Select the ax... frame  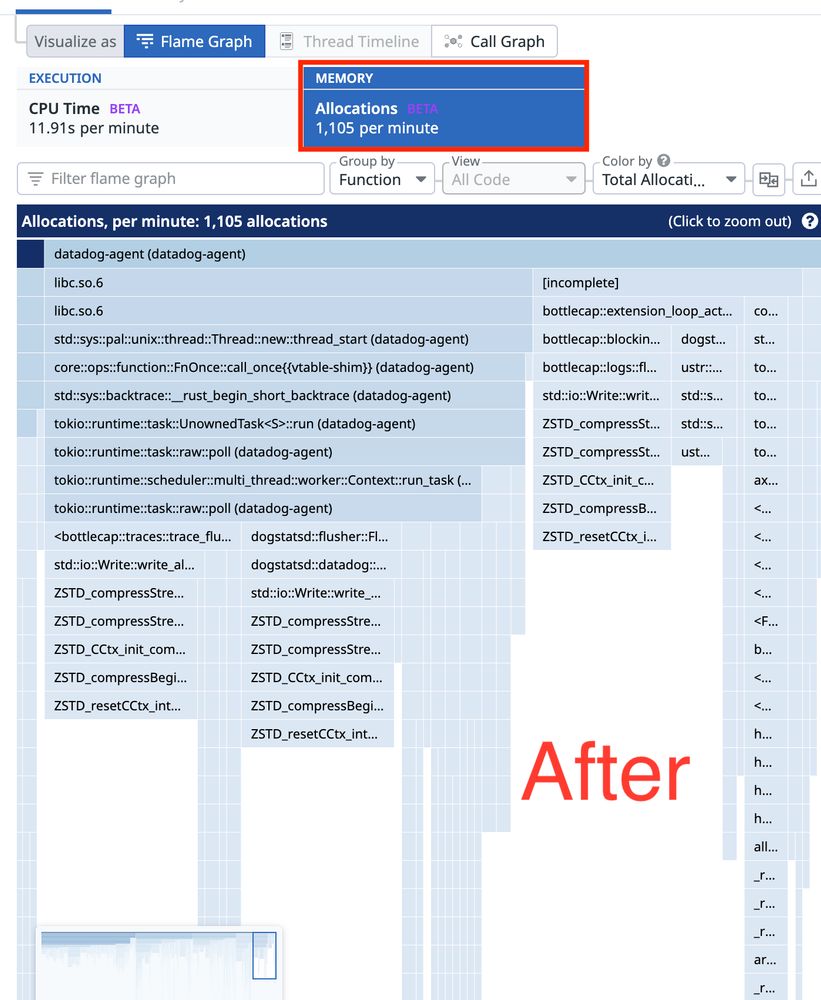(x=766, y=480)
